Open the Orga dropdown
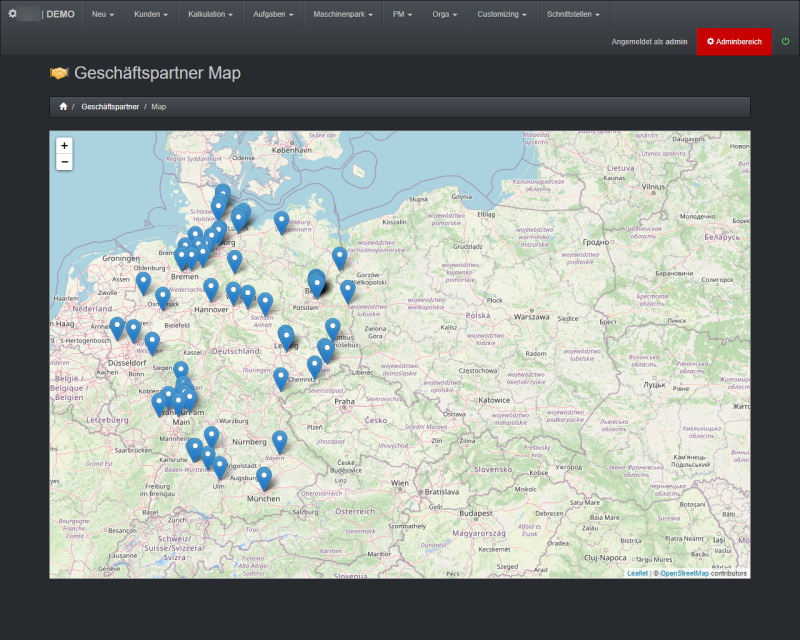The width and height of the screenshot is (800, 640). (x=444, y=14)
